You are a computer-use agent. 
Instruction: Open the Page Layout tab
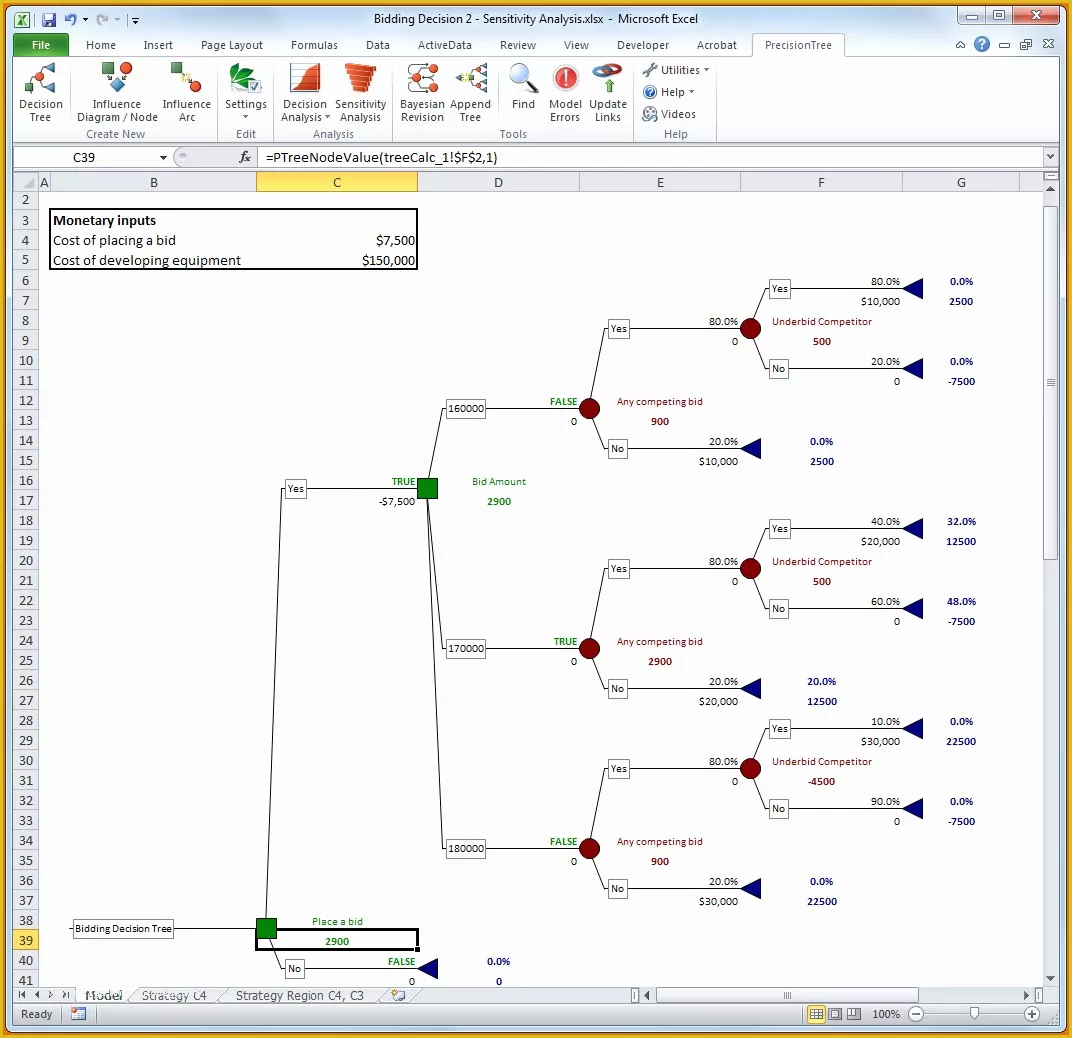[232, 45]
